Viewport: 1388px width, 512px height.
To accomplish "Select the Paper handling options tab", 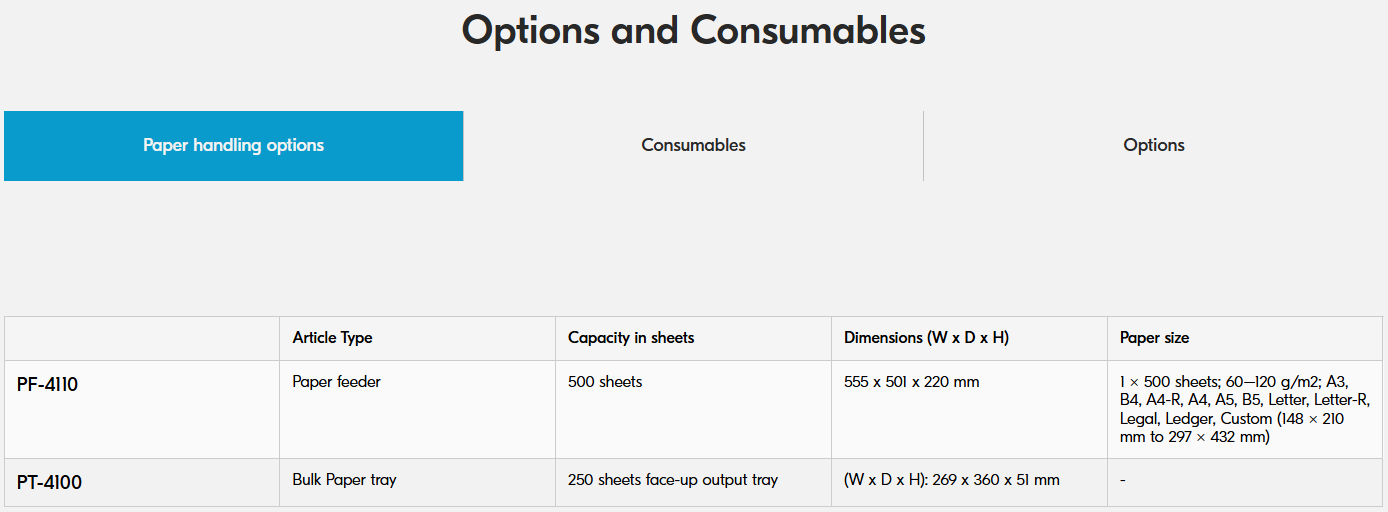I will [233, 146].
